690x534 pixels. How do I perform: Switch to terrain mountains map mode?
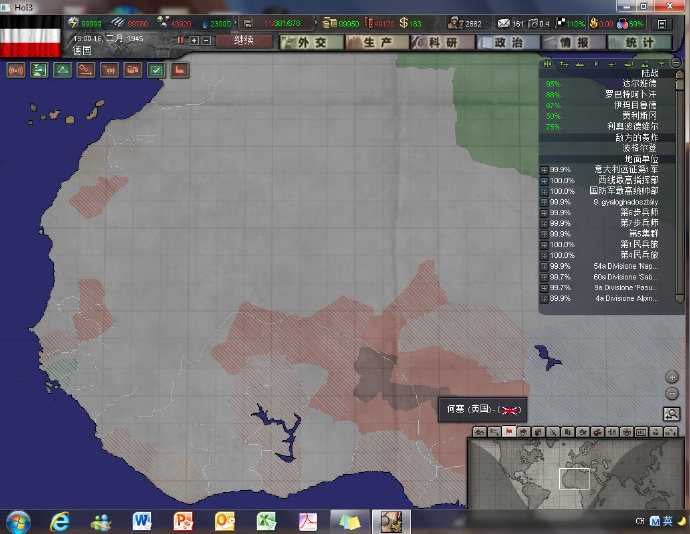click(479, 432)
